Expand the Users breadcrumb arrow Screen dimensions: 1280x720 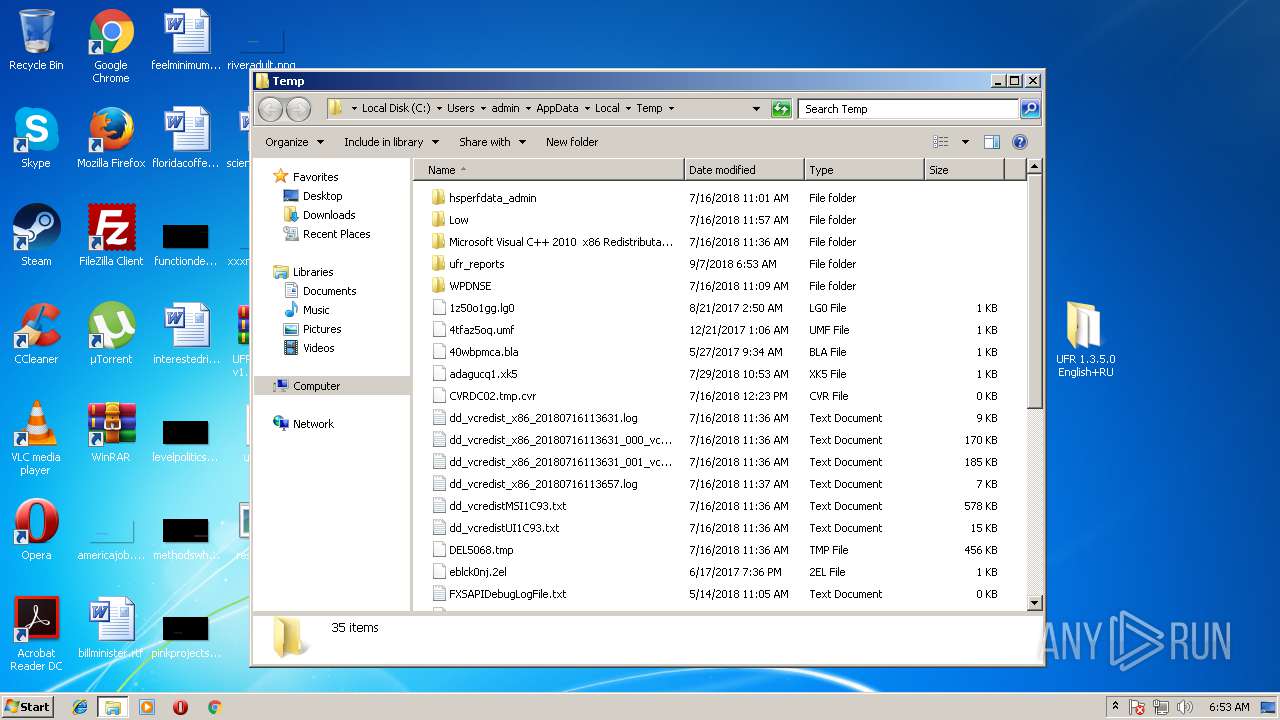pos(483,109)
